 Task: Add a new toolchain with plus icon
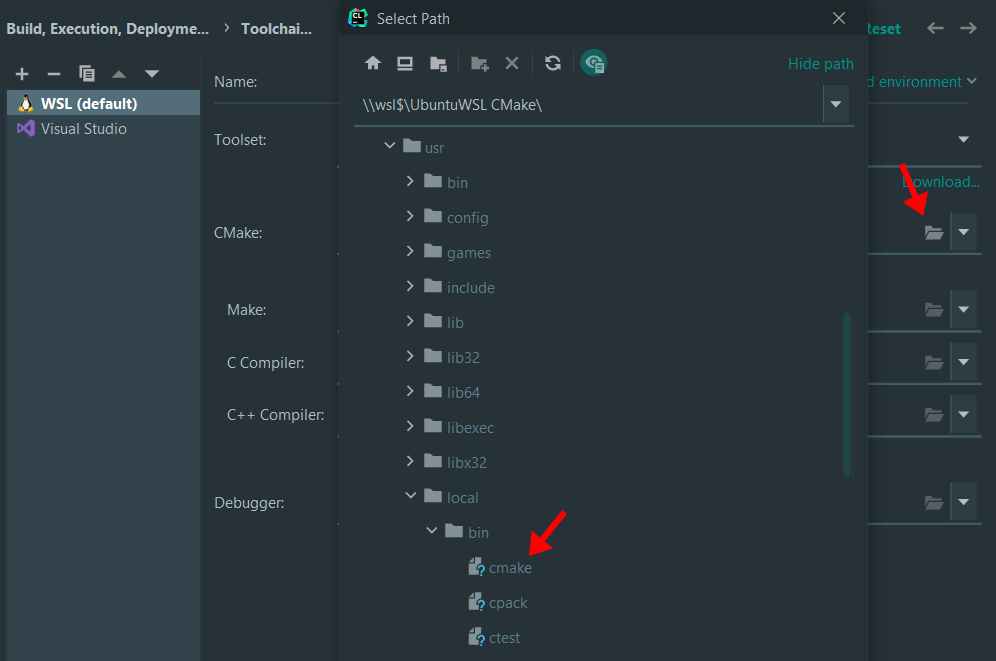[x=22, y=74]
